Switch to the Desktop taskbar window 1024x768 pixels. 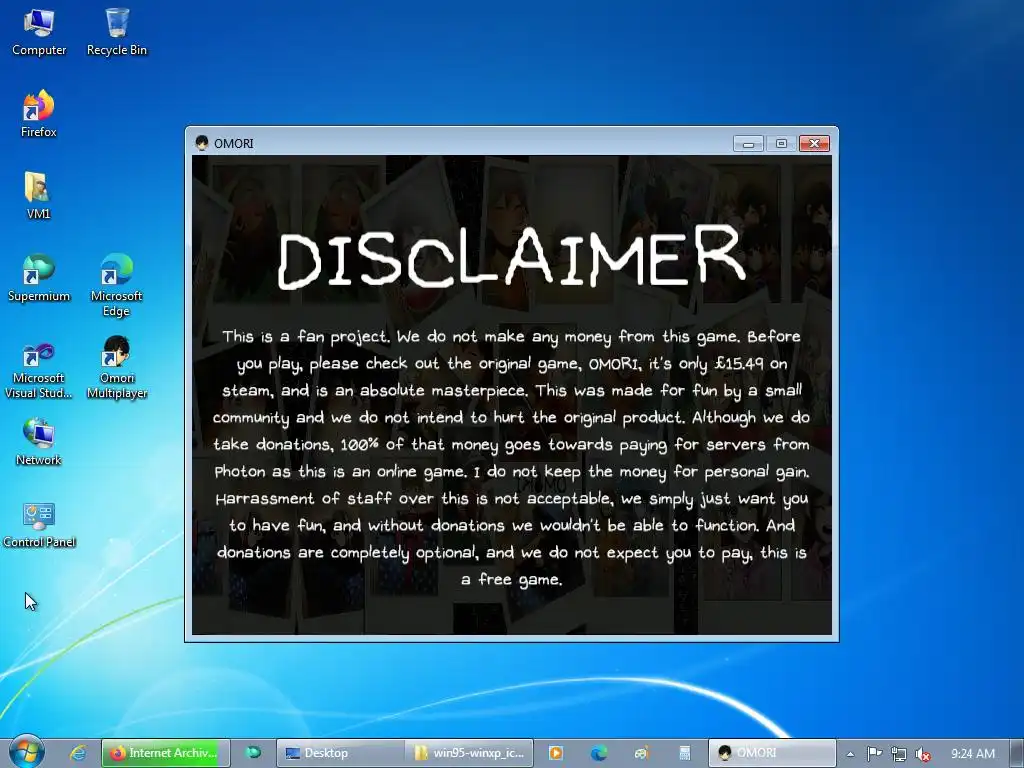[340, 753]
